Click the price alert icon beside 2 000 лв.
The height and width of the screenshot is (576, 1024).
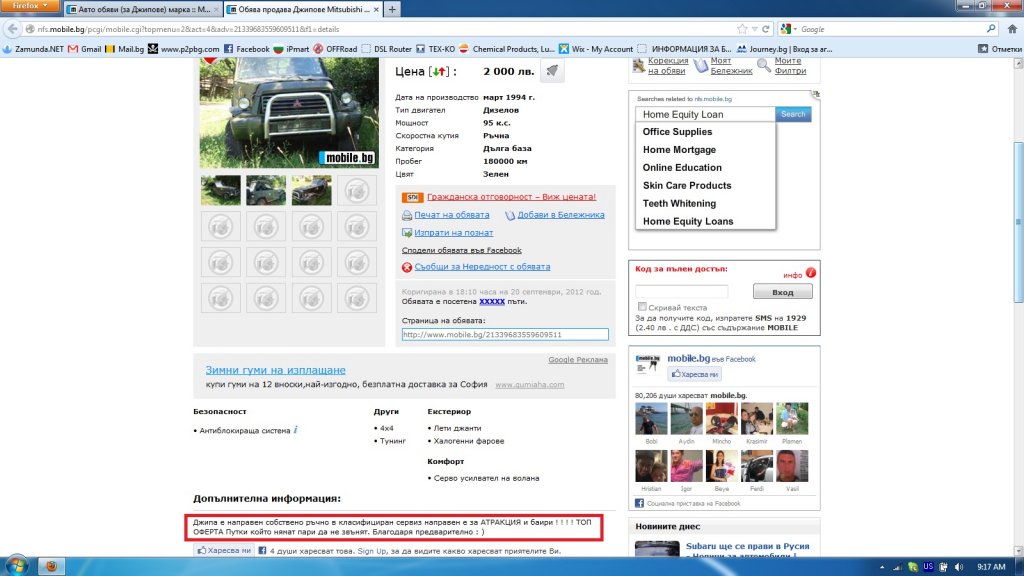coord(552,71)
